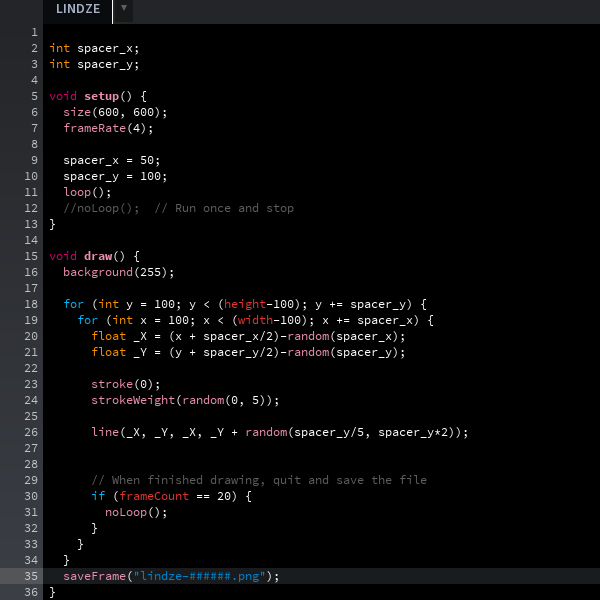This screenshot has height=600, width=600.
Task: Click the "void setup()" function declaration
Action: pyautogui.click(x=97, y=96)
